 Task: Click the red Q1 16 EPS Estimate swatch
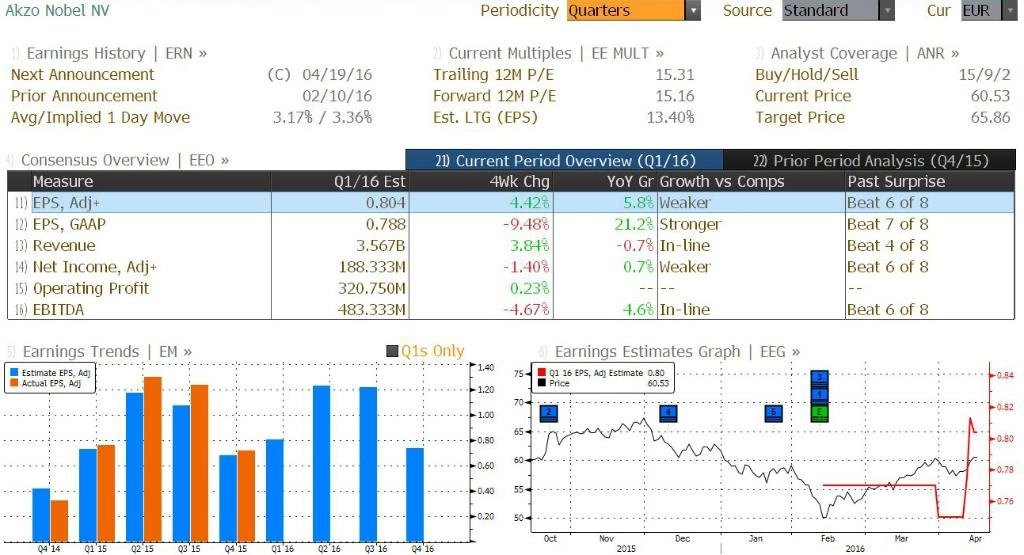point(541,373)
